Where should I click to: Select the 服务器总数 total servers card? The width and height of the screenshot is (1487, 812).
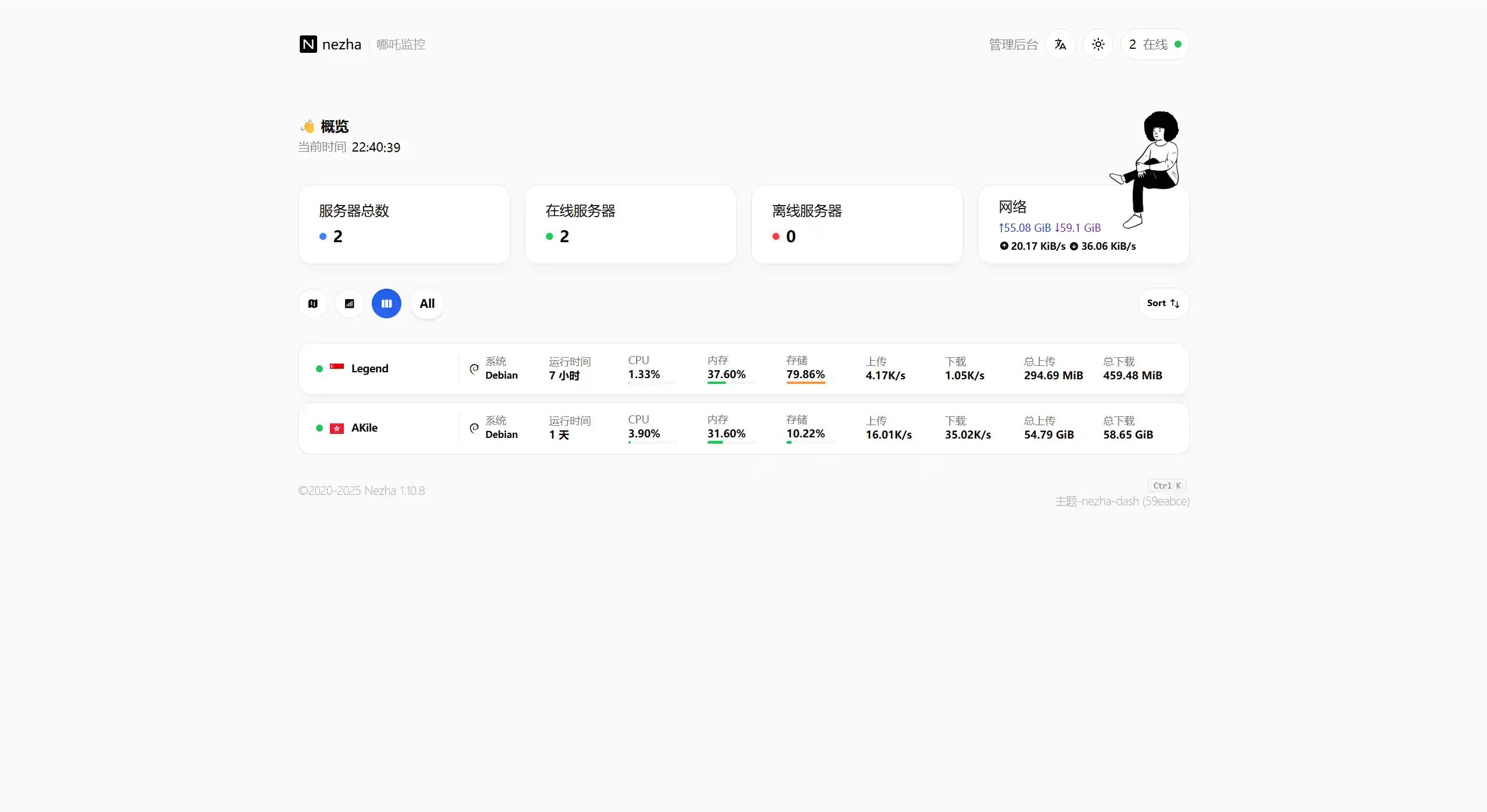tap(404, 224)
